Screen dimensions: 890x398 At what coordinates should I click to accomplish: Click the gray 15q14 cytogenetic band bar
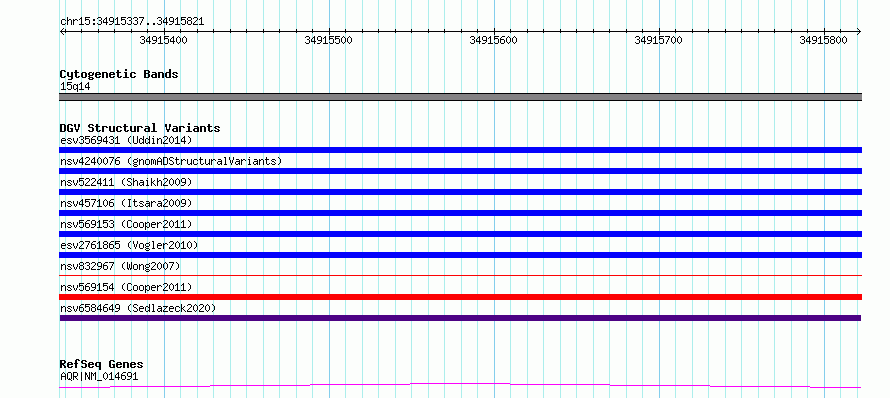[460, 97]
